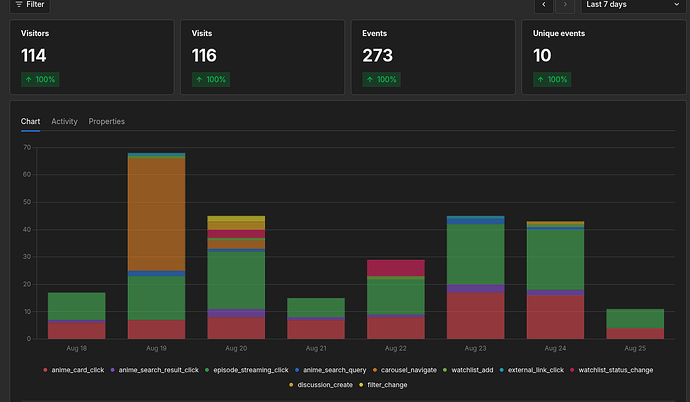Click filter_change legend entry
The width and height of the screenshot is (690, 402).
383,385
